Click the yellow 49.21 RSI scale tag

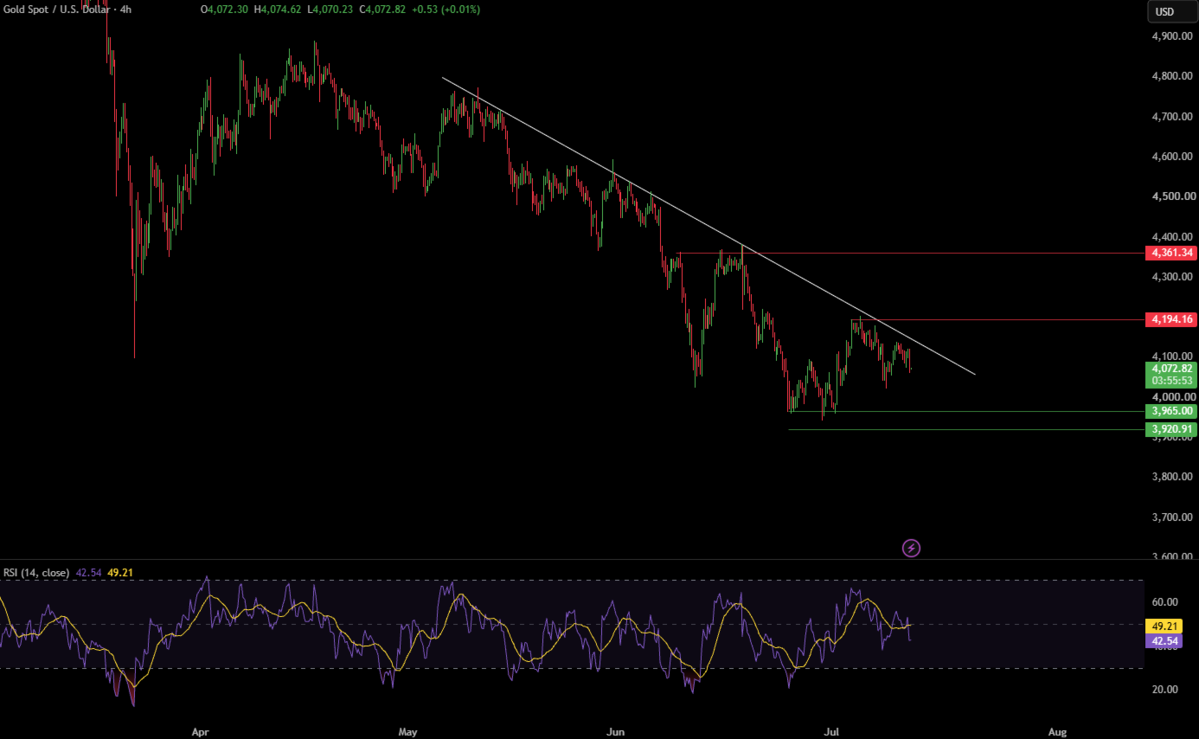point(1164,626)
